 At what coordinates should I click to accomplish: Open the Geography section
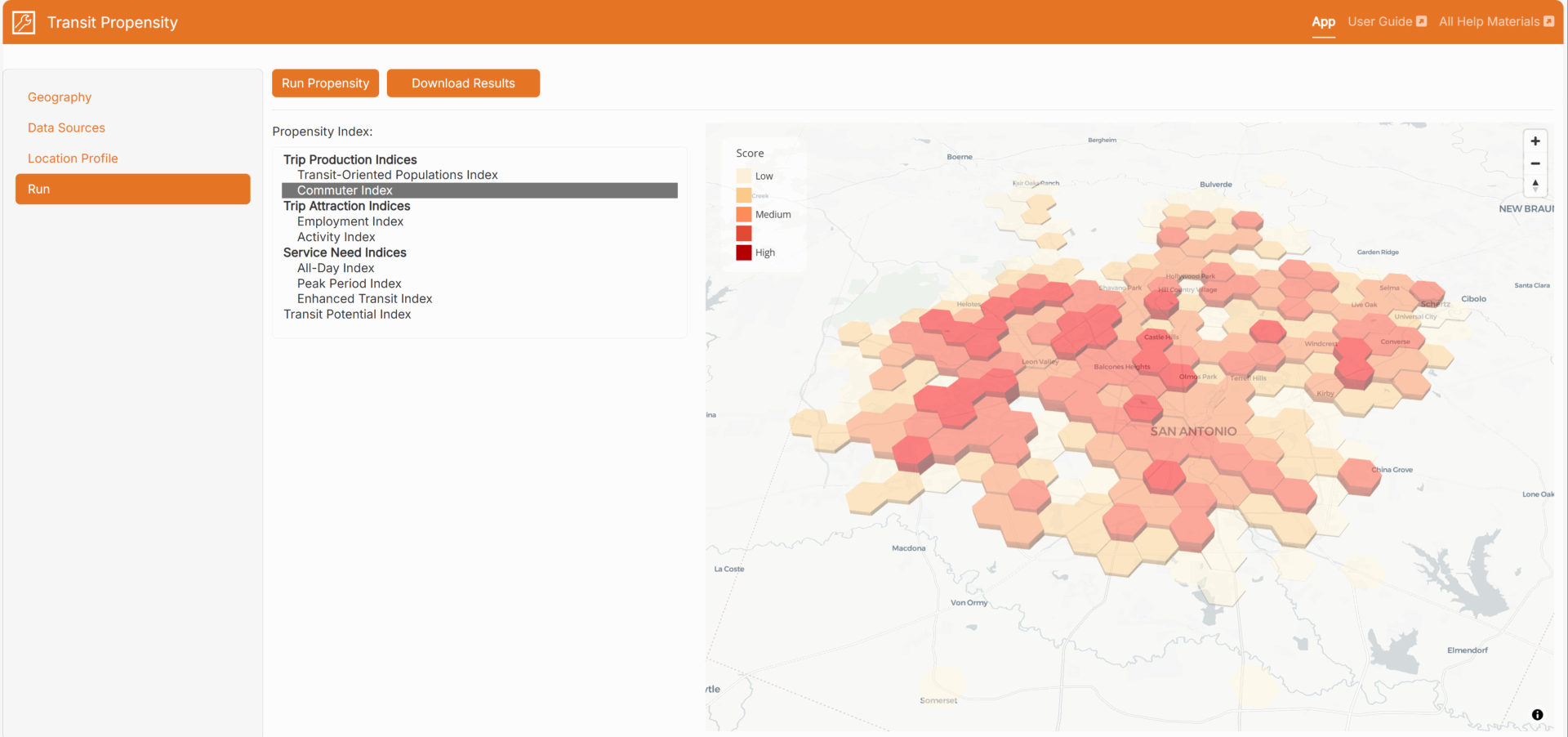tap(60, 97)
